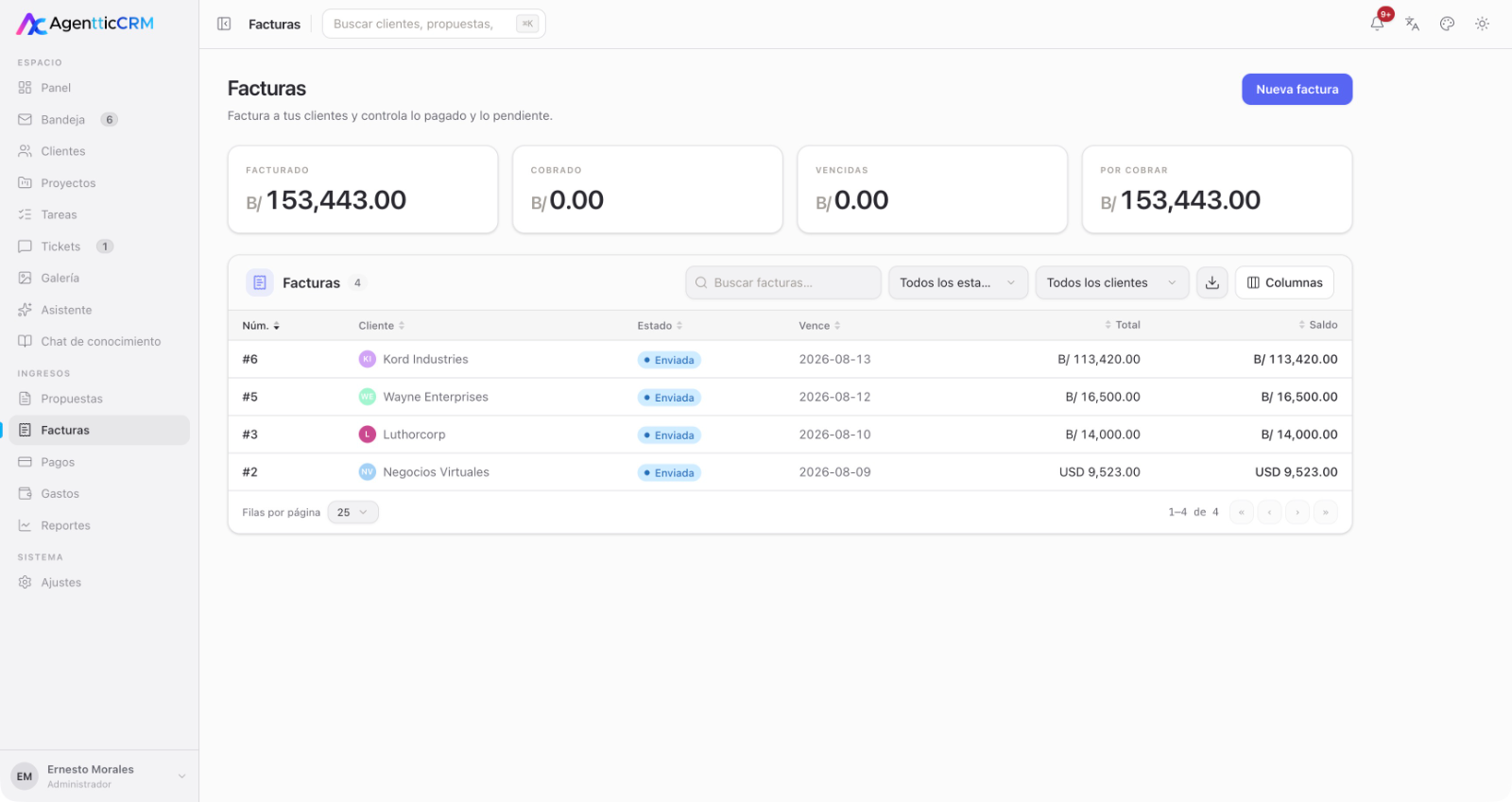Open Galería in sidebar

click(x=99, y=278)
